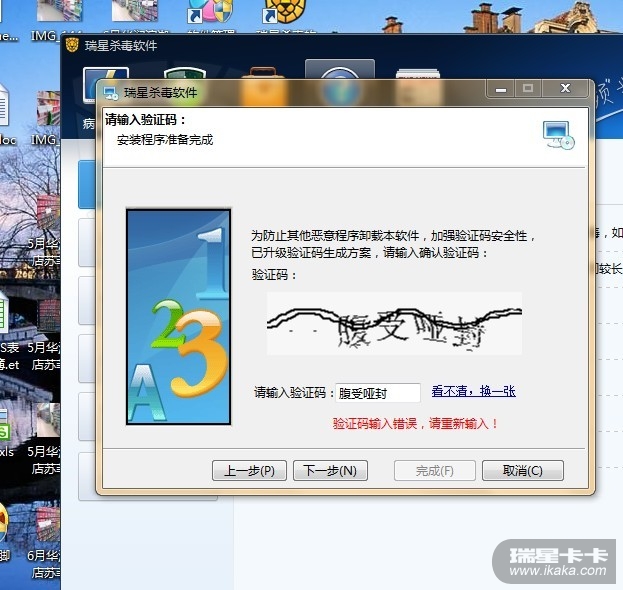Click the distorted captcha image
Screen dimensions: 623x590
(x=394, y=323)
